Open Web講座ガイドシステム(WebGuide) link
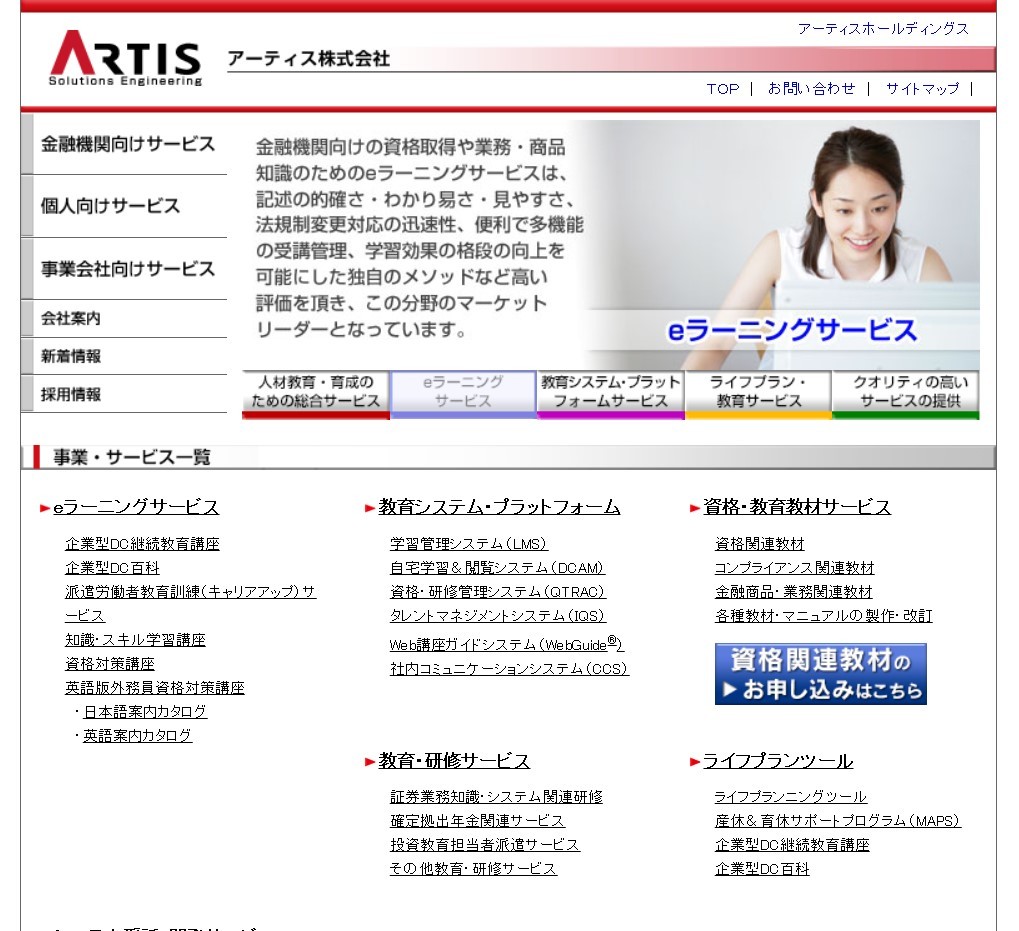1019x931 pixels. point(506,644)
